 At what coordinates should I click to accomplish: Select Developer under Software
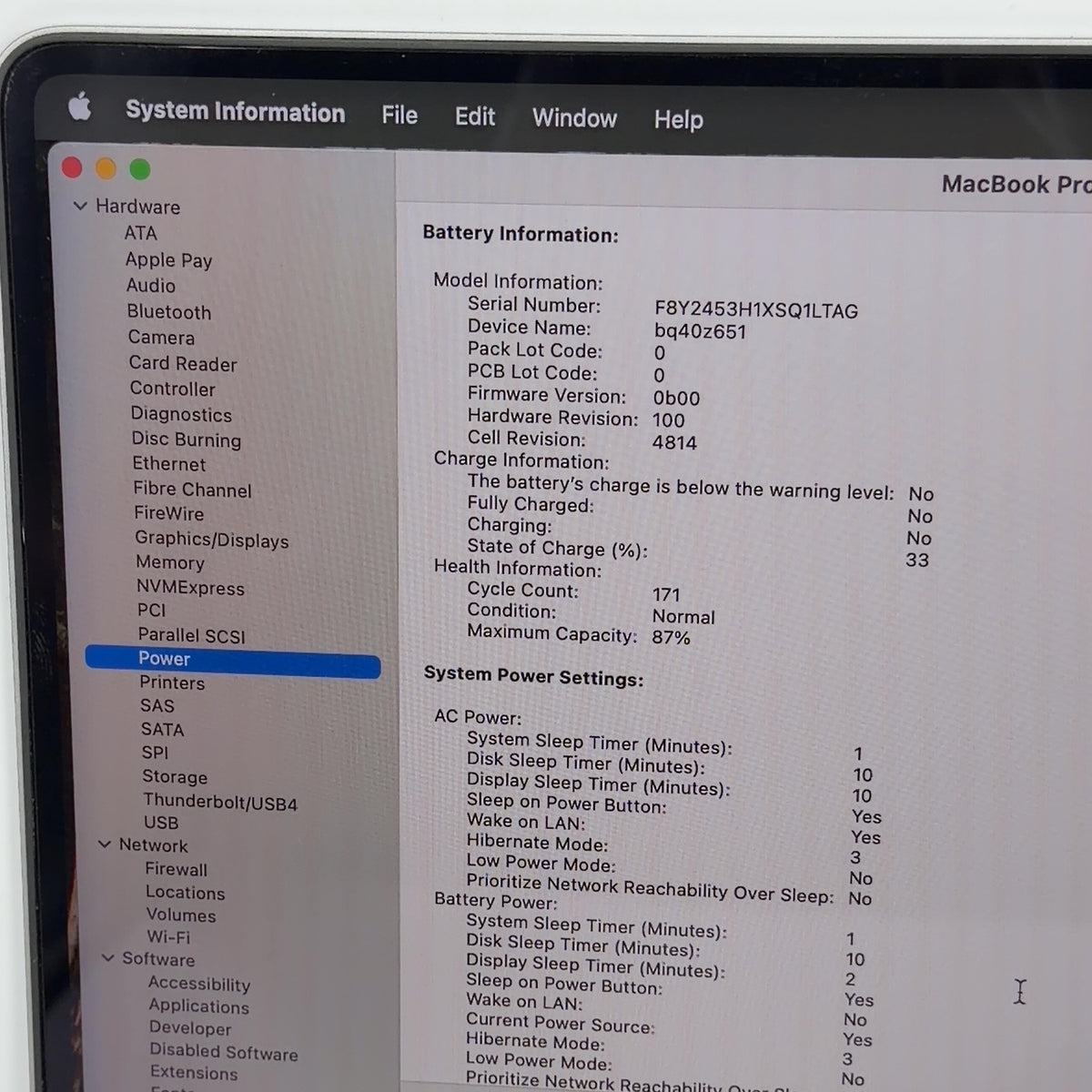[x=190, y=1028]
